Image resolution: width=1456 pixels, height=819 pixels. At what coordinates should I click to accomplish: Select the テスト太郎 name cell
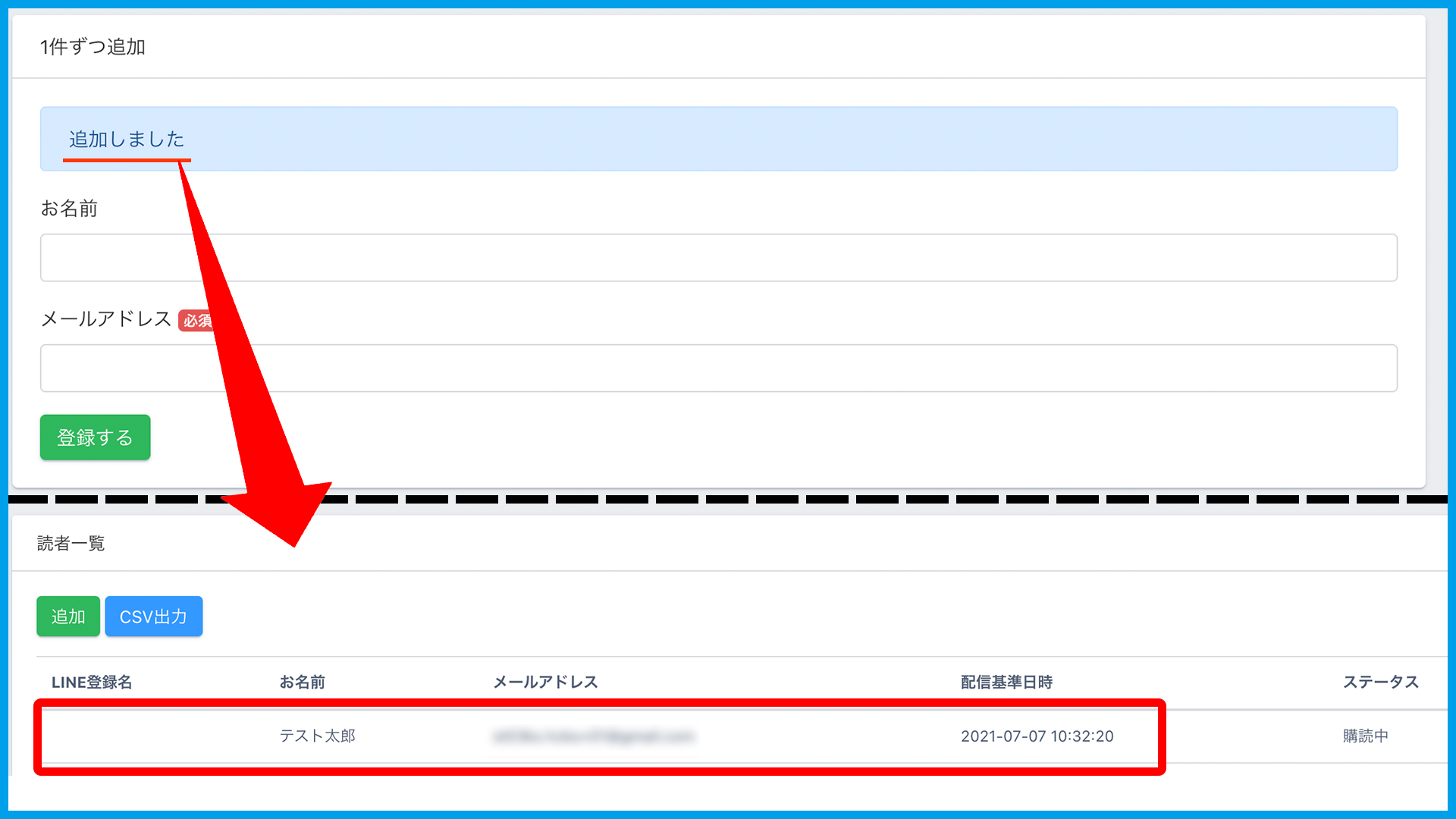317,736
